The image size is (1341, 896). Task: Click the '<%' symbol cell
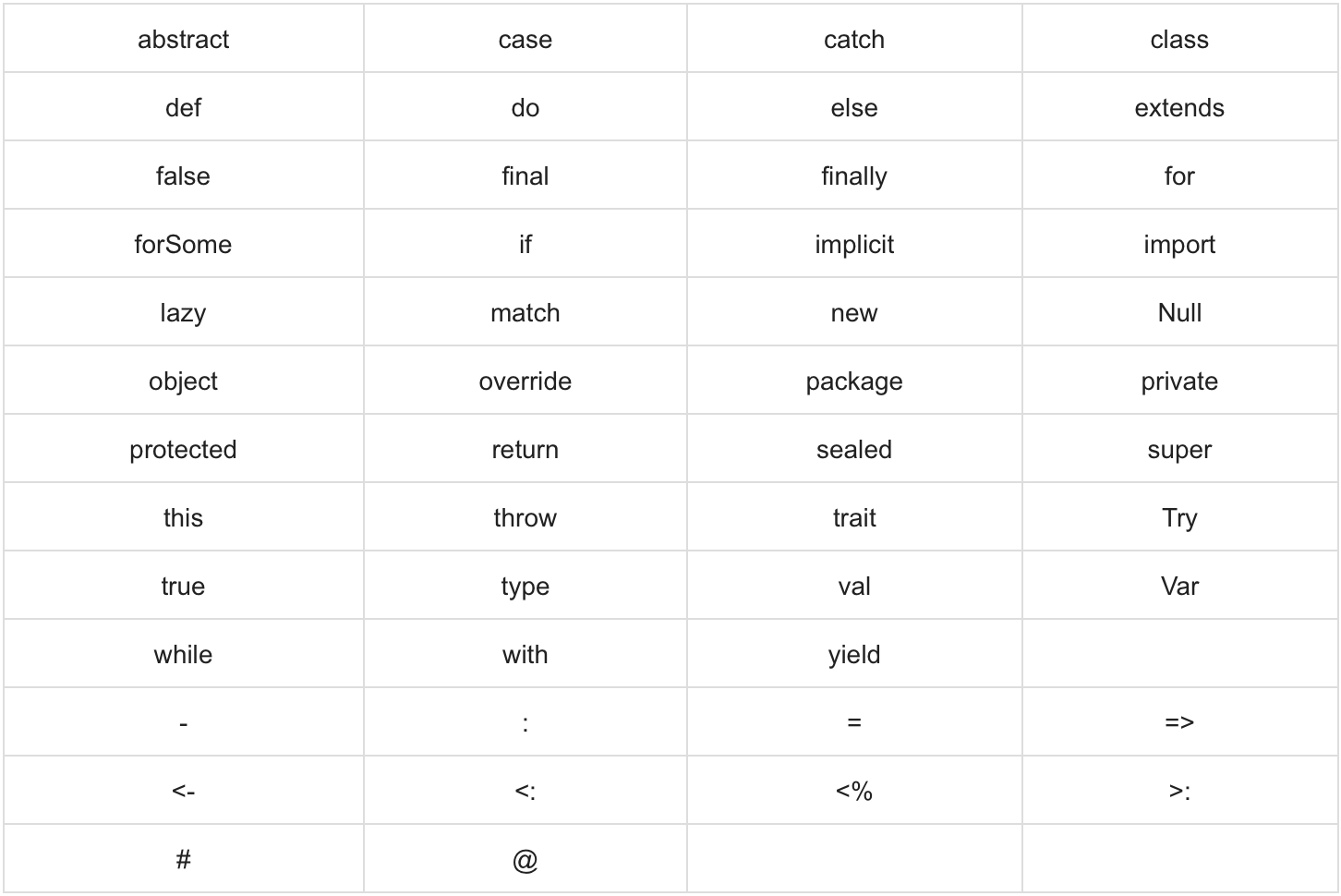(x=854, y=791)
